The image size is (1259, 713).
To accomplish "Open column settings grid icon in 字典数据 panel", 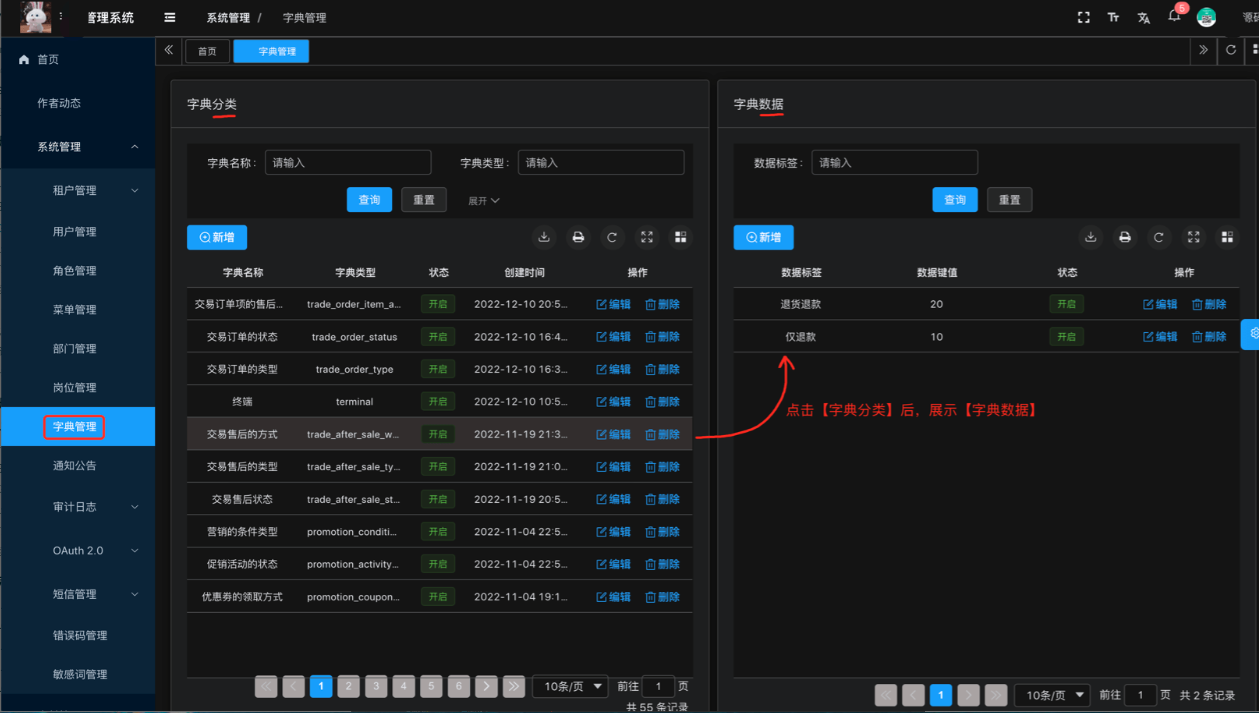I will pyautogui.click(x=1227, y=237).
